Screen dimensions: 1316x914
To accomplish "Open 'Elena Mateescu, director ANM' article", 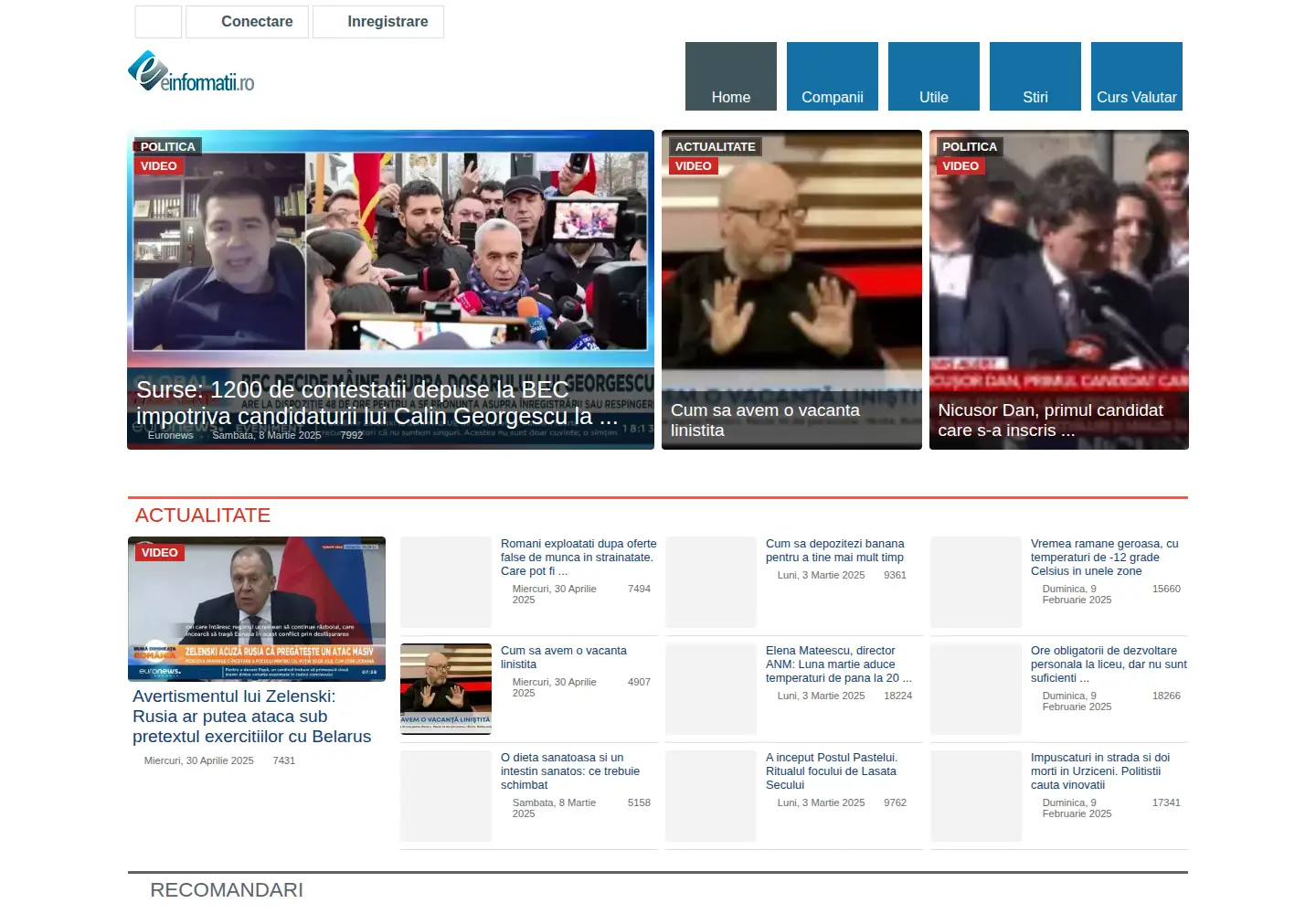I will point(839,664).
